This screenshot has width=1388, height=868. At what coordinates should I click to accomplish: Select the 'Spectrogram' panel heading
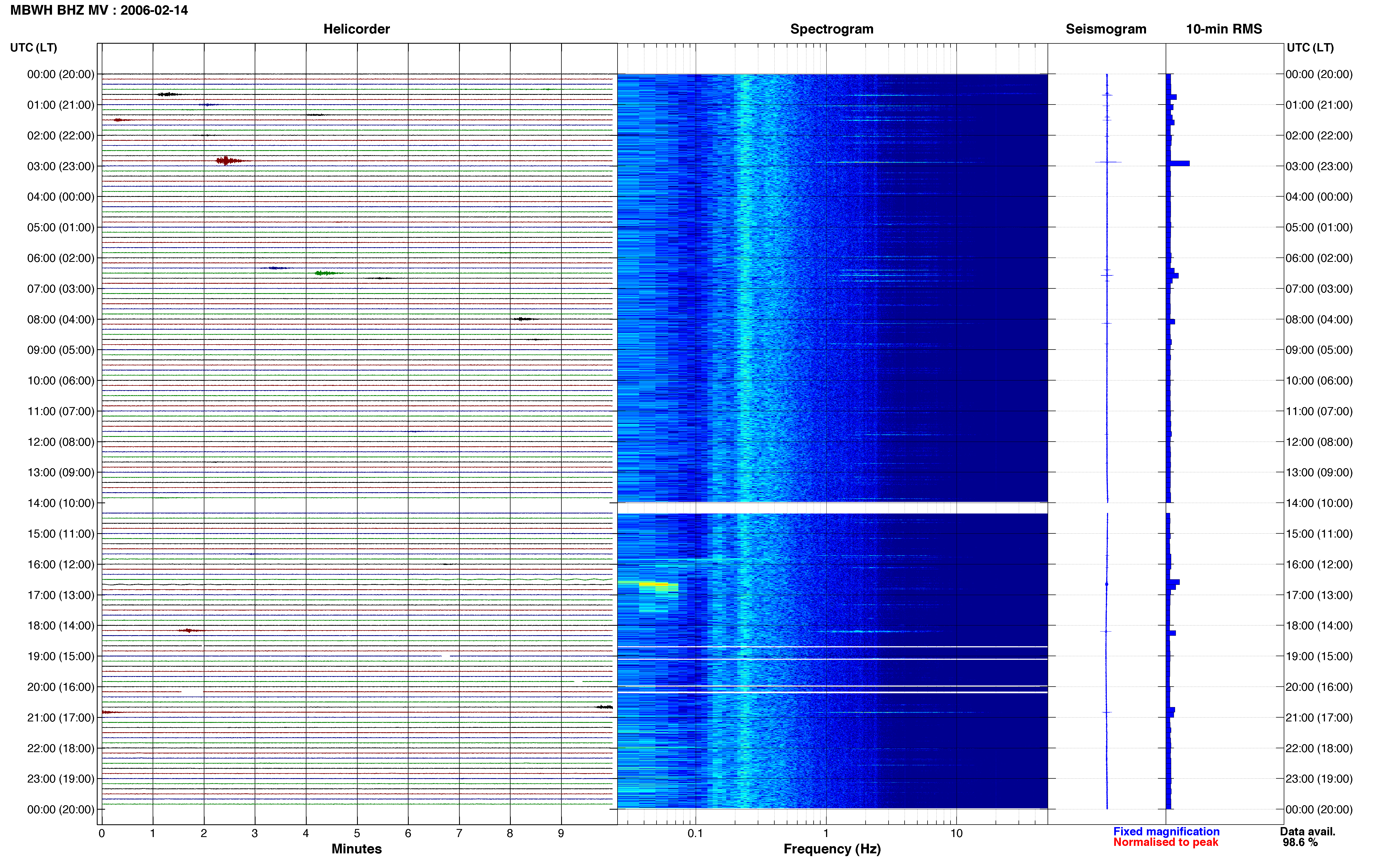click(x=832, y=29)
